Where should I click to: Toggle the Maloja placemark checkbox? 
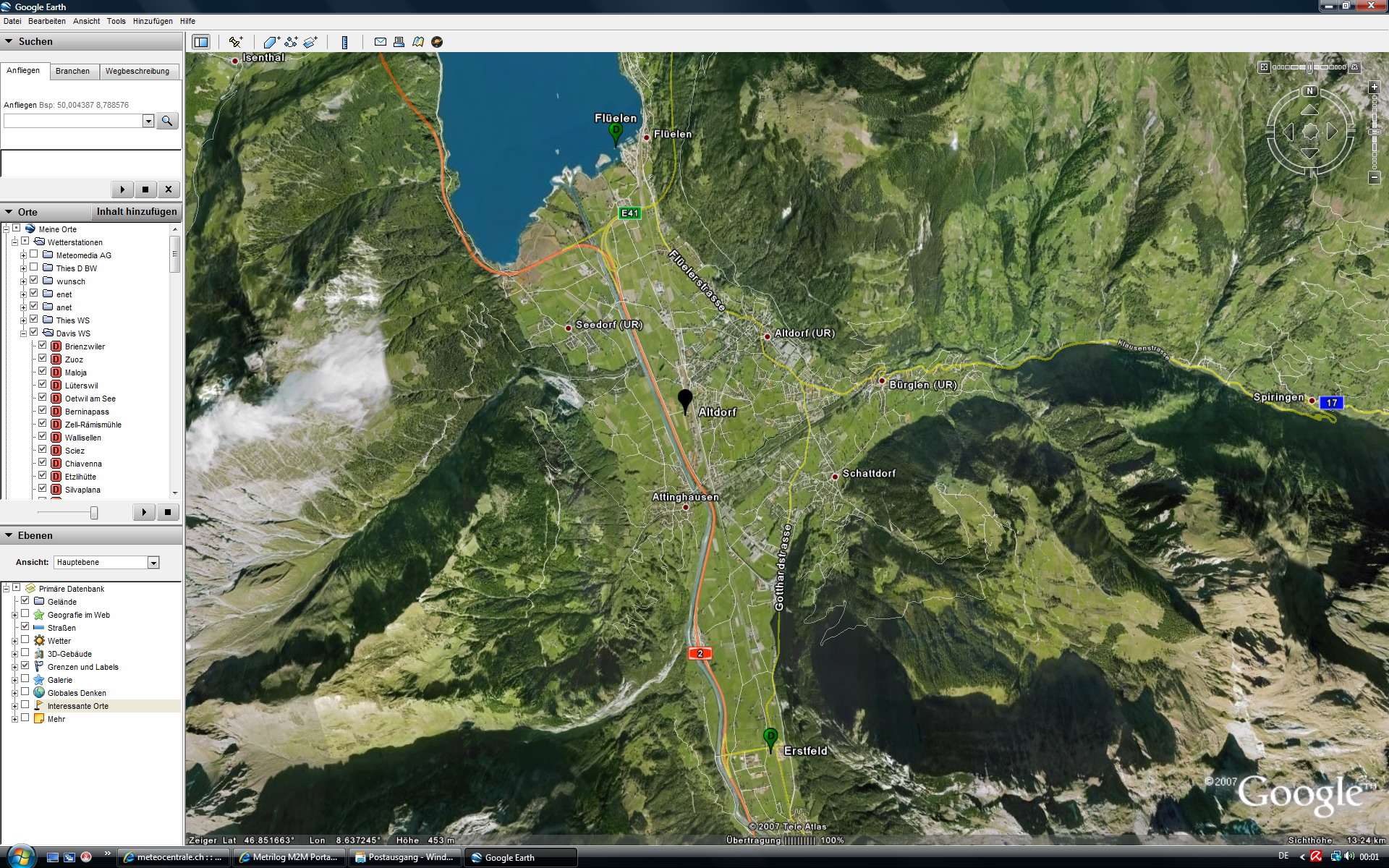tap(43, 372)
